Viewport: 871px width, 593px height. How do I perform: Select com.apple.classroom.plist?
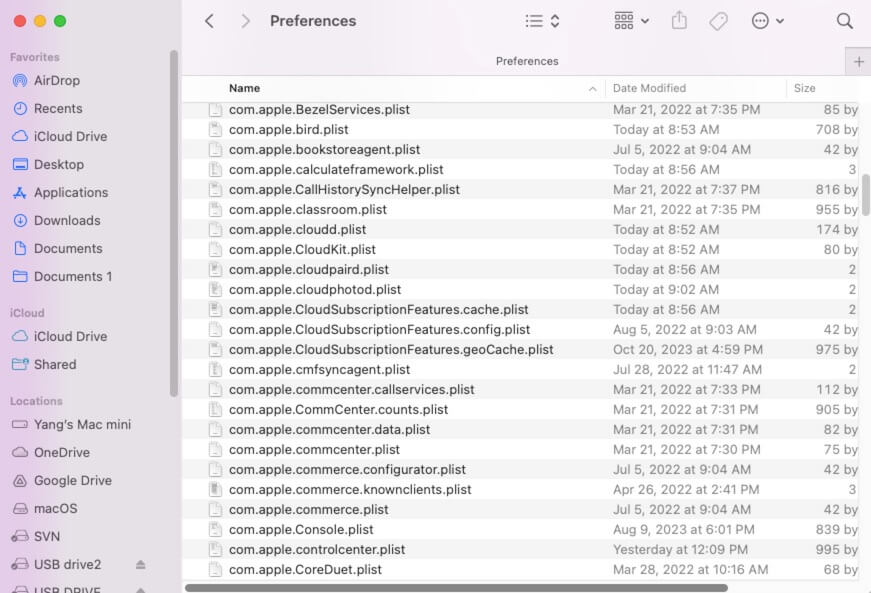click(x=308, y=210)
